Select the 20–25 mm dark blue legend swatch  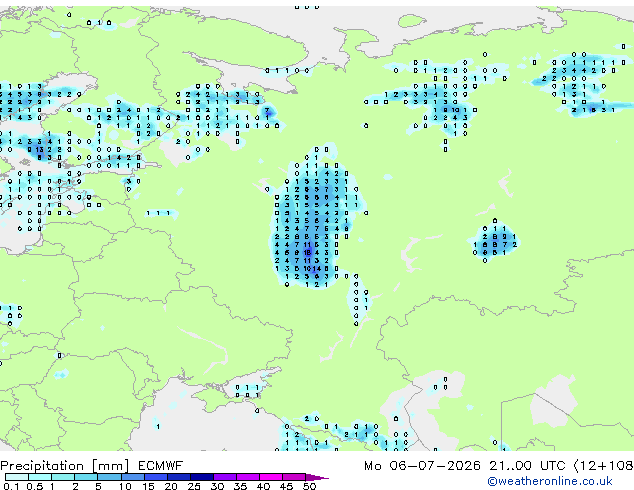(178, 477)
